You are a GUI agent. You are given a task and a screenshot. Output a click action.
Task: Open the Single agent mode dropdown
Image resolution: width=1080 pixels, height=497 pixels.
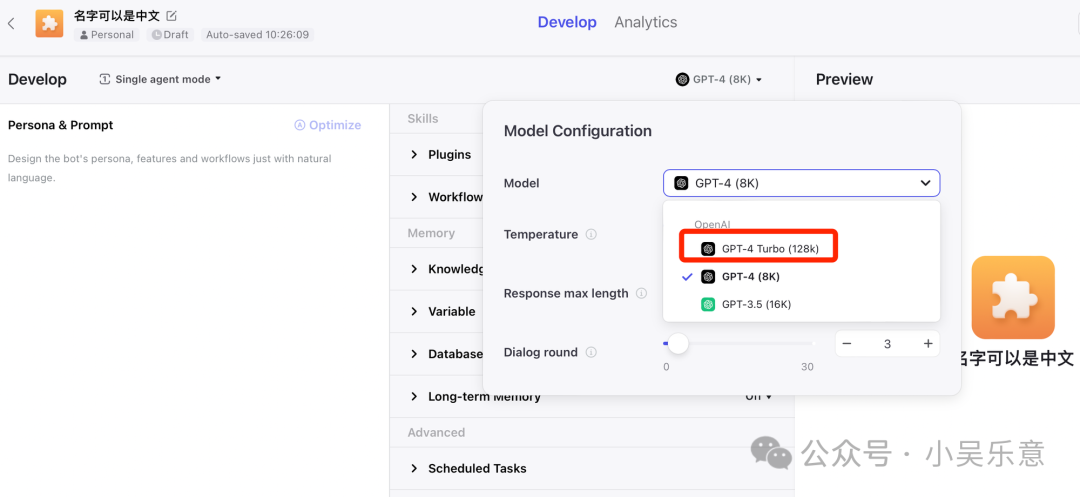point(160,79)
